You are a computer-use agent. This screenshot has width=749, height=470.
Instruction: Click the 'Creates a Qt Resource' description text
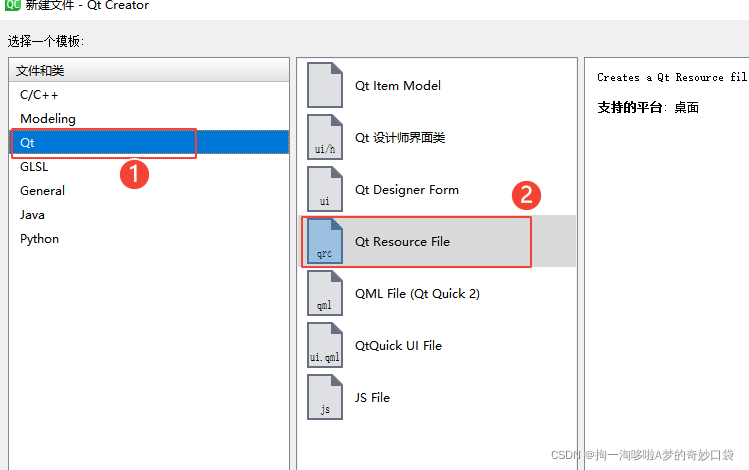673,77
